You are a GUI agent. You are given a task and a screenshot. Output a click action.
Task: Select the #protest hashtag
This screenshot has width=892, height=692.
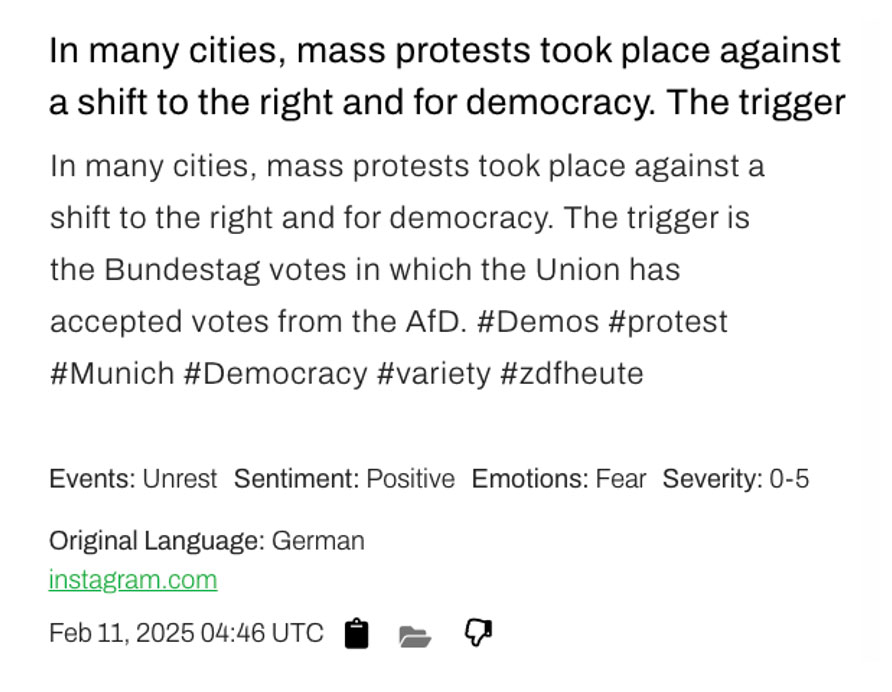(668, 323)
